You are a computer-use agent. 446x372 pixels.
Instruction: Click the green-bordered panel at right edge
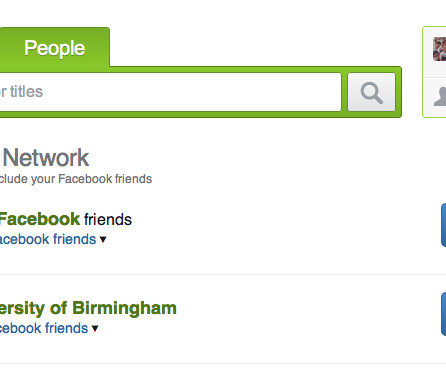pyautogui.click(x=434, y=72)
